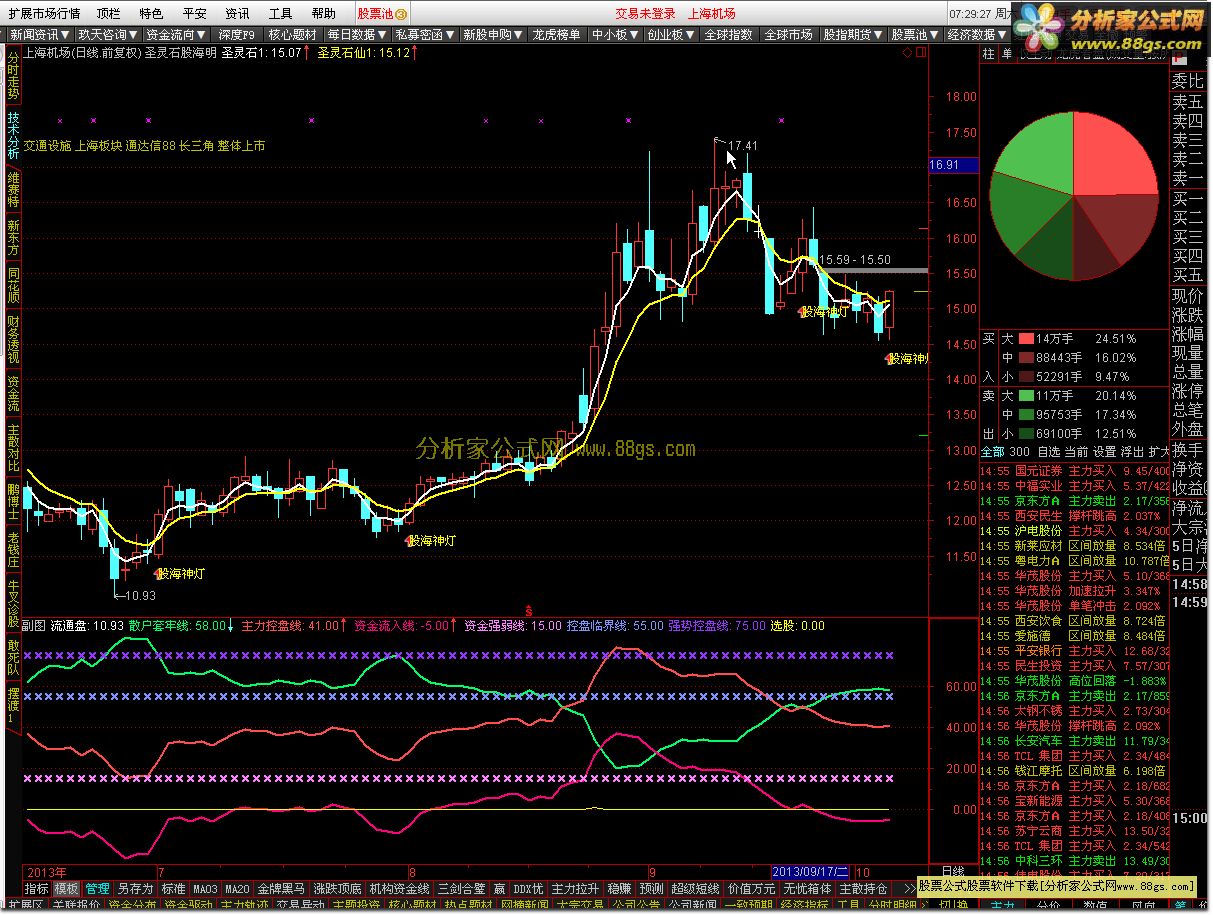The image size is (1213, 915).
Task: Select the MA03 indicator tab
Action: pyautogui.click(x=205, y=888)
